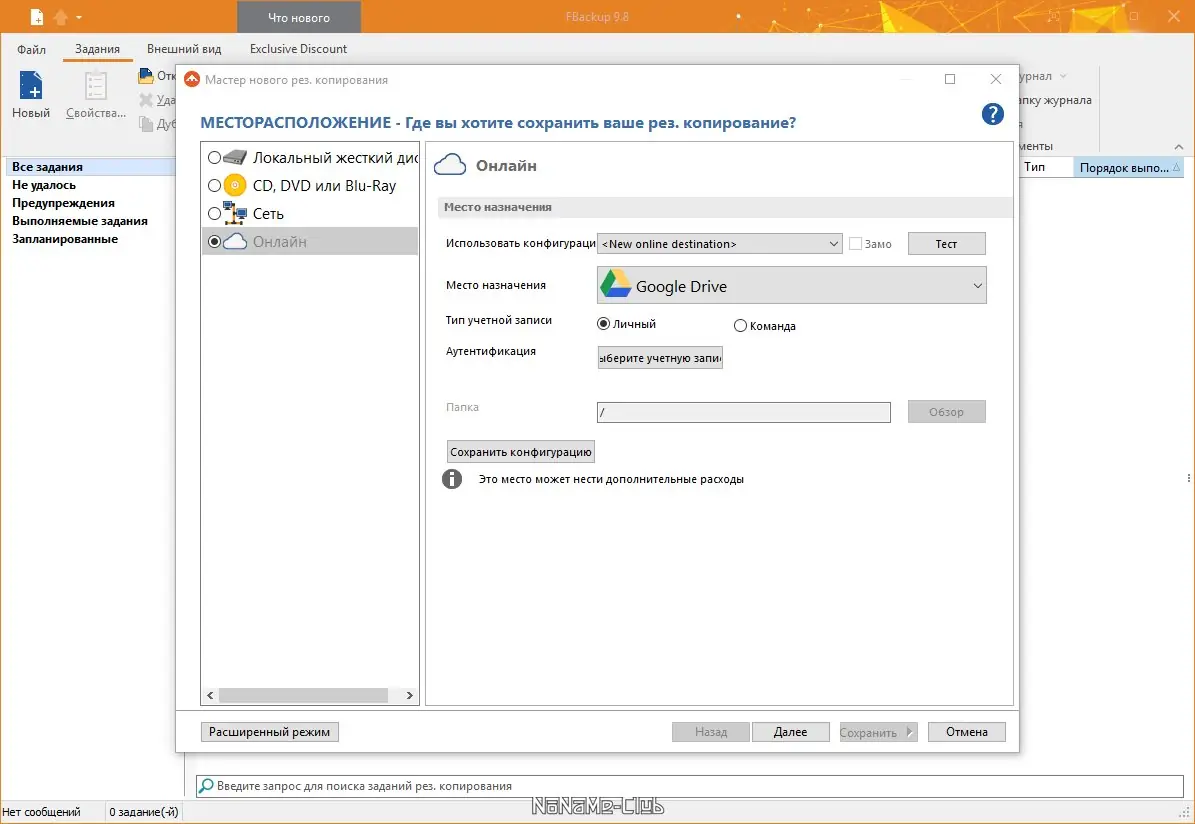Expand the Сохранить button arrow
Viewport: 1195px width, 824px height.
[909, 732]
